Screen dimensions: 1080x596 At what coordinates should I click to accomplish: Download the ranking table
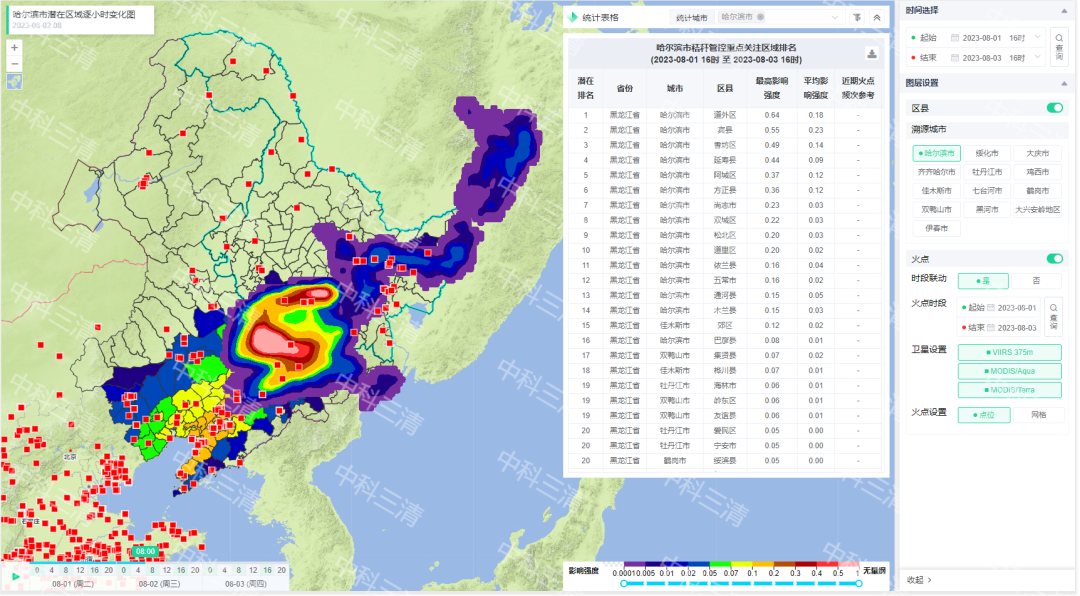tap(871, 53)
